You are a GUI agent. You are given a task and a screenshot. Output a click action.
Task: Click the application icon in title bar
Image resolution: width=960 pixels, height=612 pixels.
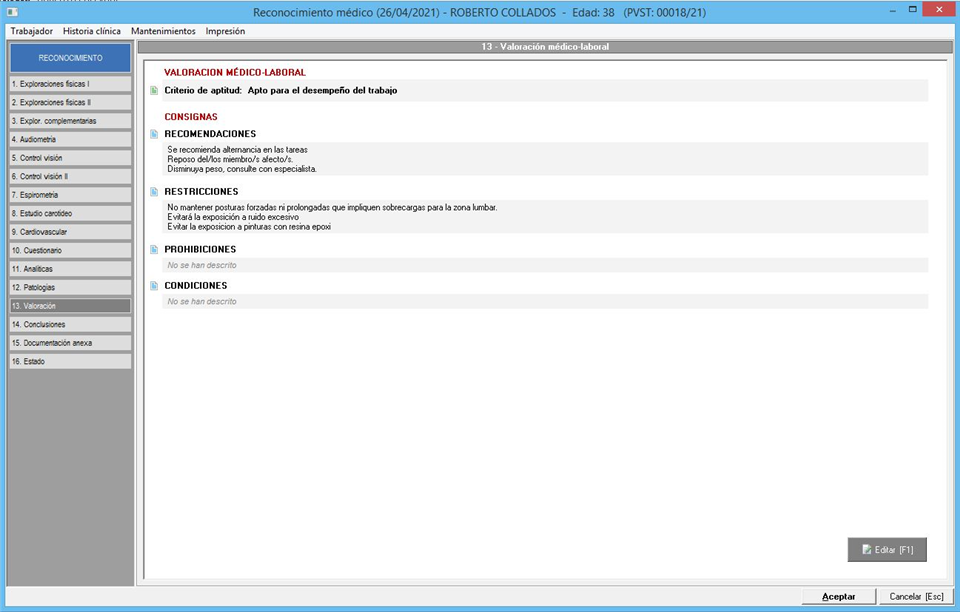coord(12,12)
